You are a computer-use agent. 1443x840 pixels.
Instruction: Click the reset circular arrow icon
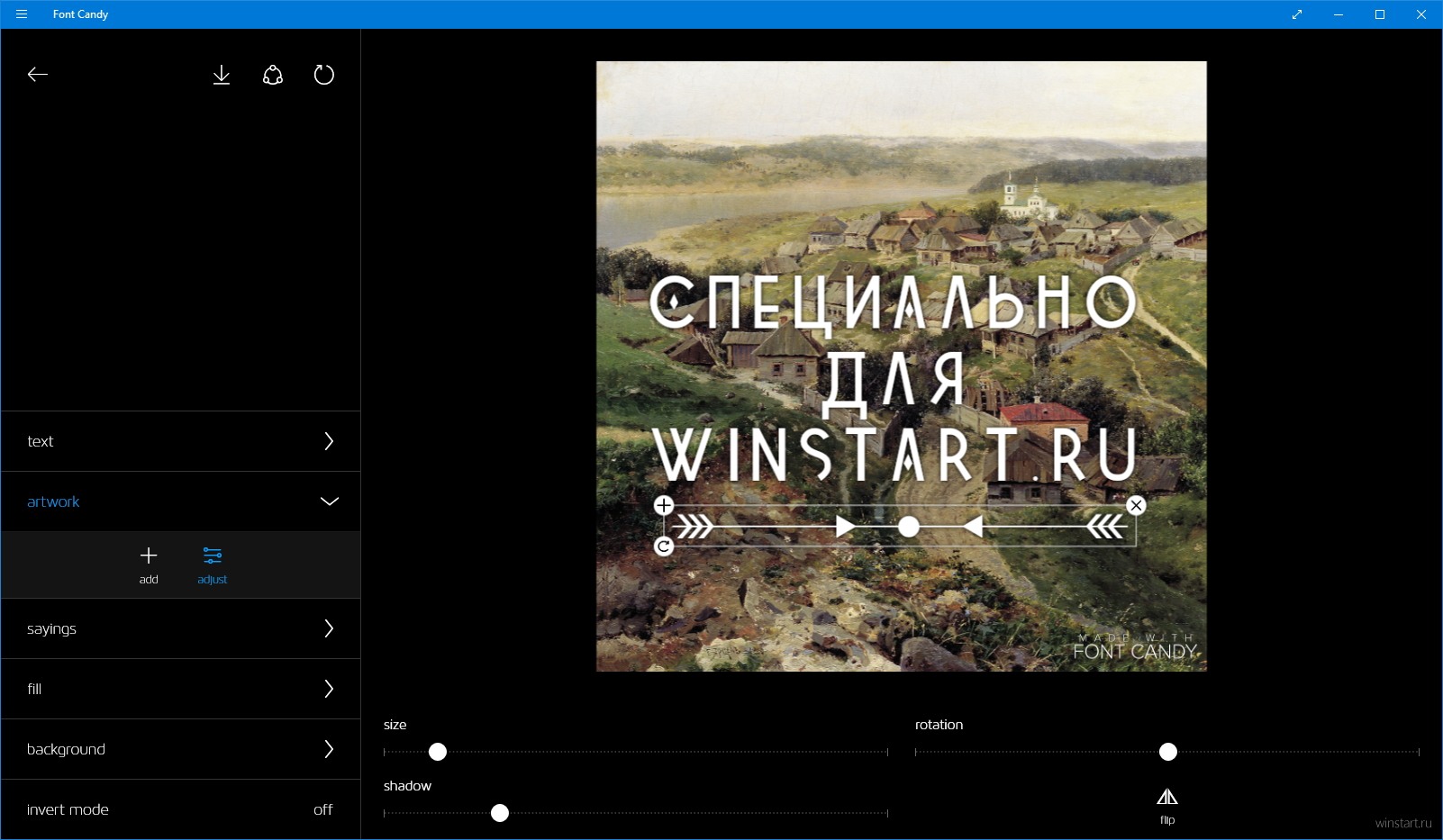[324, 75]
